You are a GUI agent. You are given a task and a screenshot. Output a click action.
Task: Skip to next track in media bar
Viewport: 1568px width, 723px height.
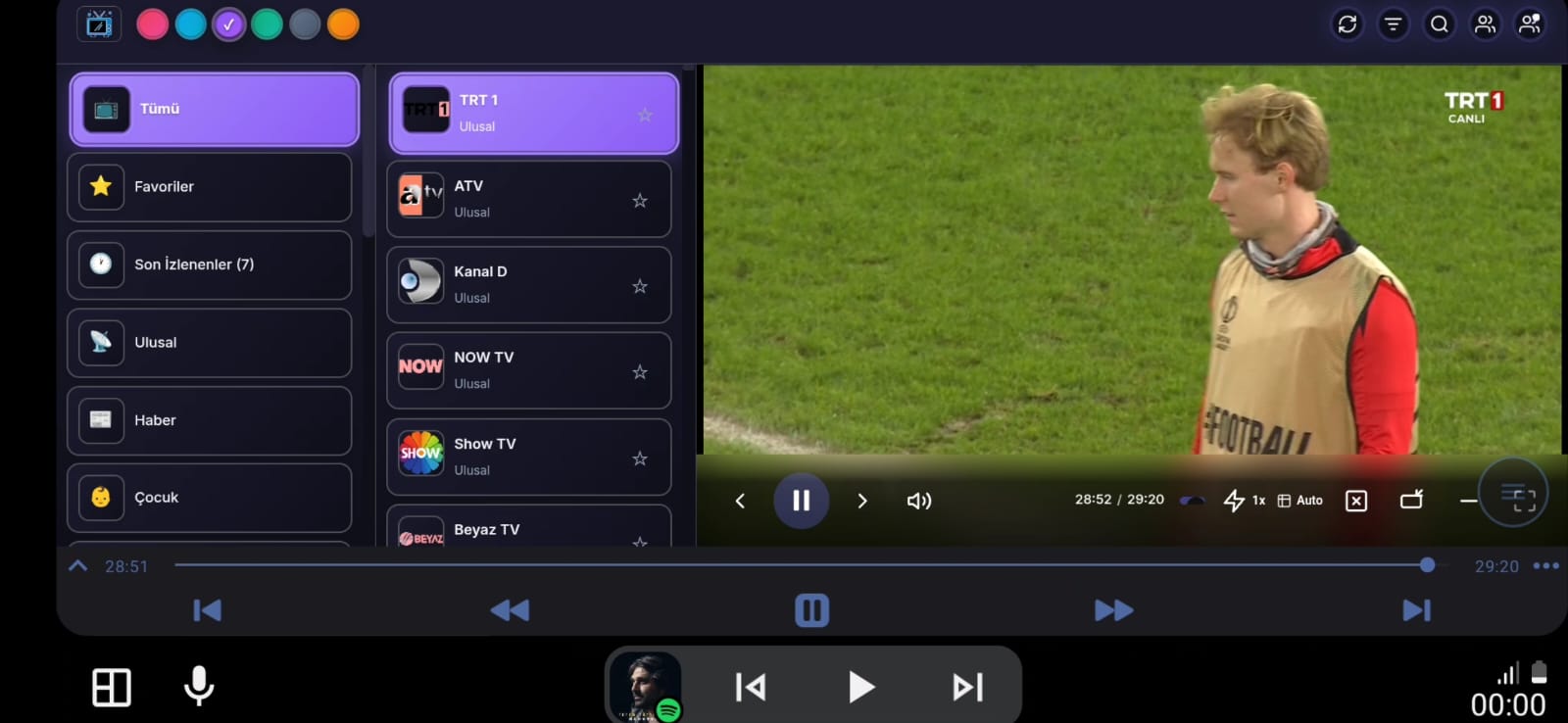tap(1417, 610)
